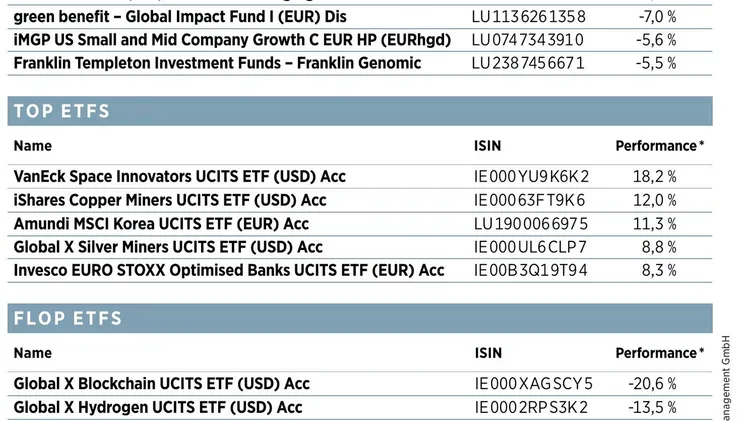The width and height of the screenshot is (750, 421).
Task: Open iMGP US Small and Mid Company Growth
Action: pyautogui.click(x=232, y=39)
